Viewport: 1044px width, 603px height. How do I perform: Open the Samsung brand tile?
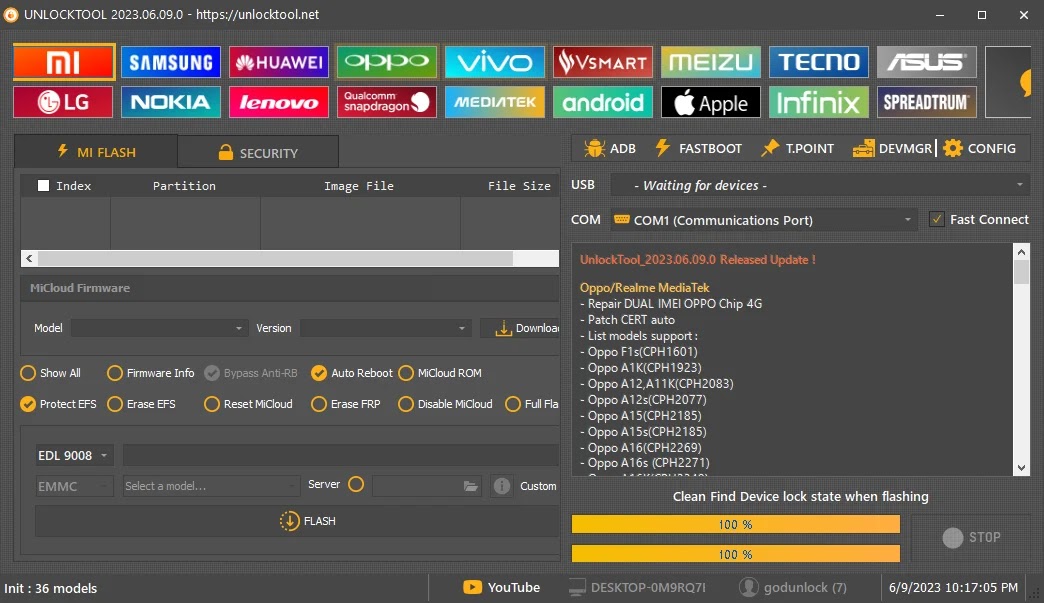click(x=171, y=63)
